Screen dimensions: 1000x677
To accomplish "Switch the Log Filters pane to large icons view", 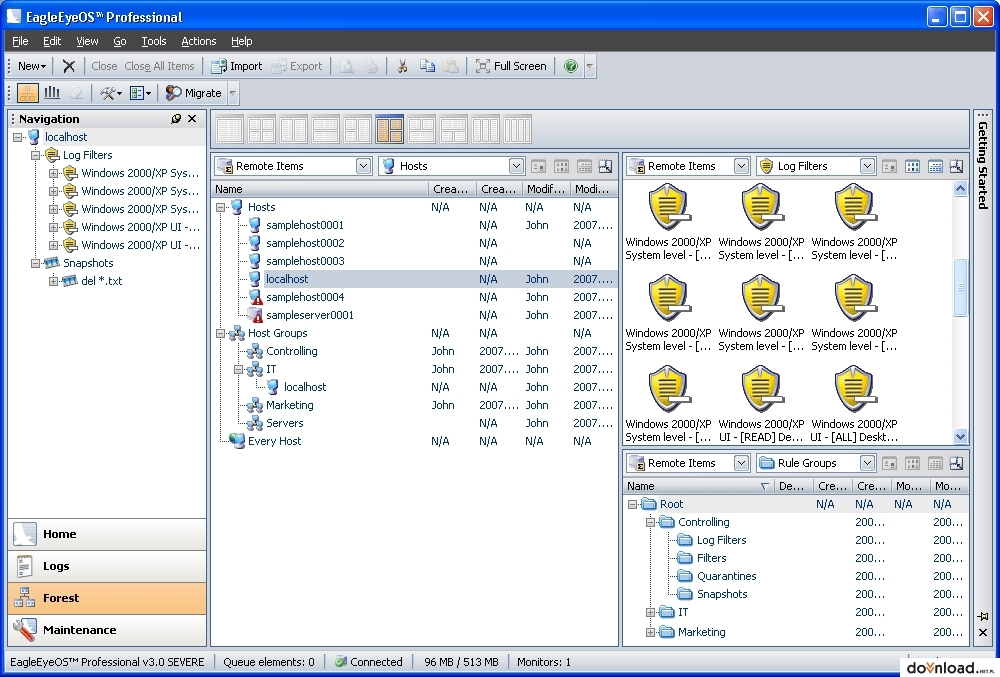I will (x=890, y=166).
